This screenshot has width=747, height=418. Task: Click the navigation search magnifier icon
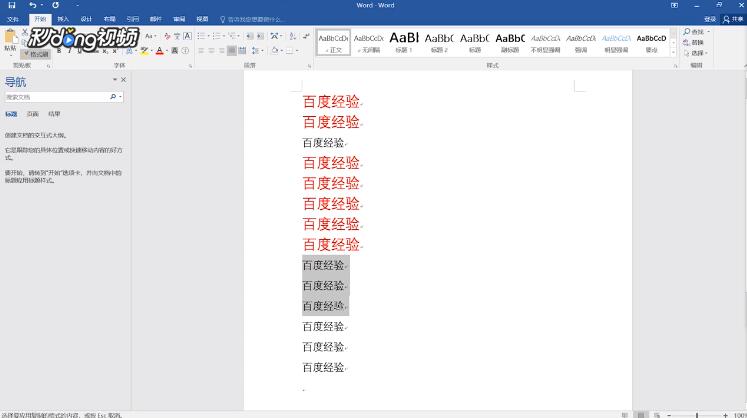(x=113, y=97)
